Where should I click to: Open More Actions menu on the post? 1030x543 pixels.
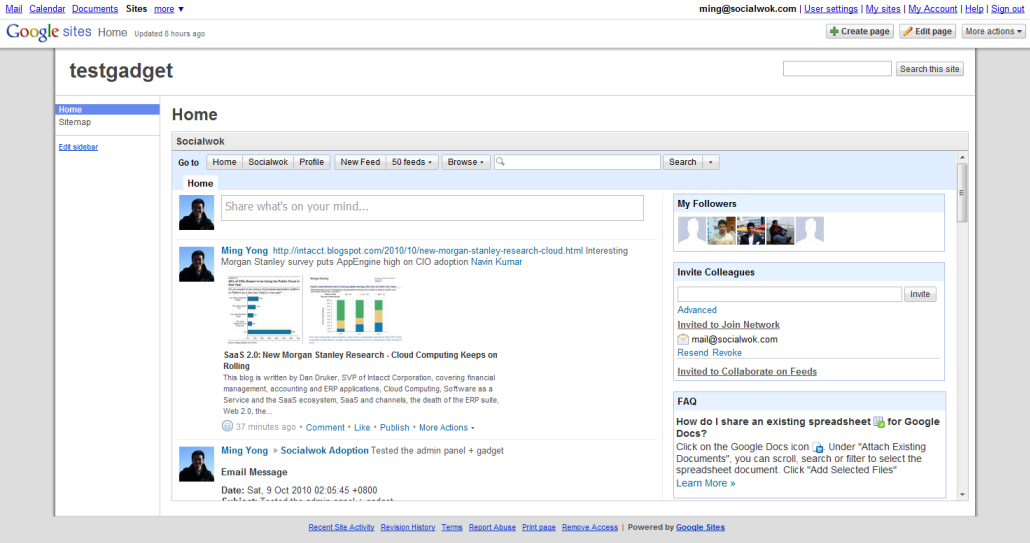(447, 427)
